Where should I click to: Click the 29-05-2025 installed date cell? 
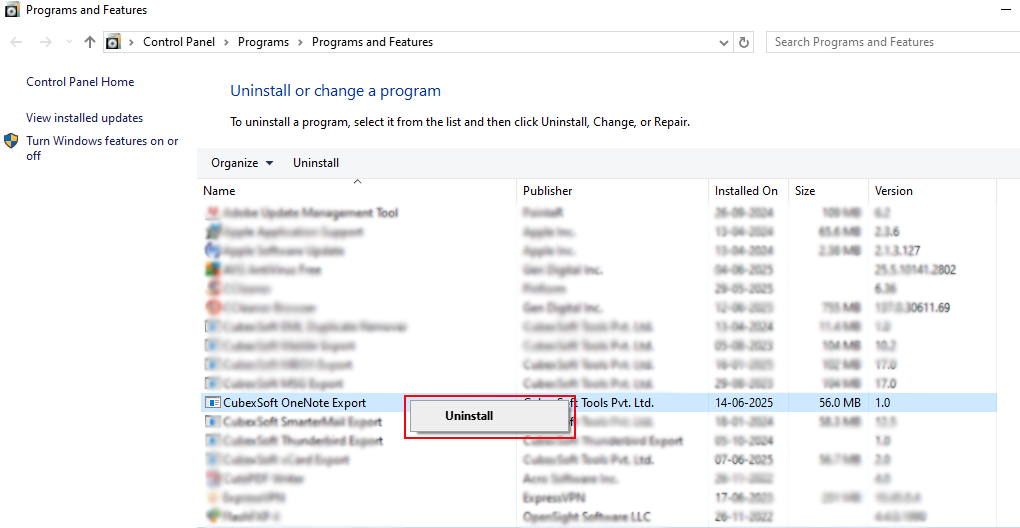coord(744,288)
